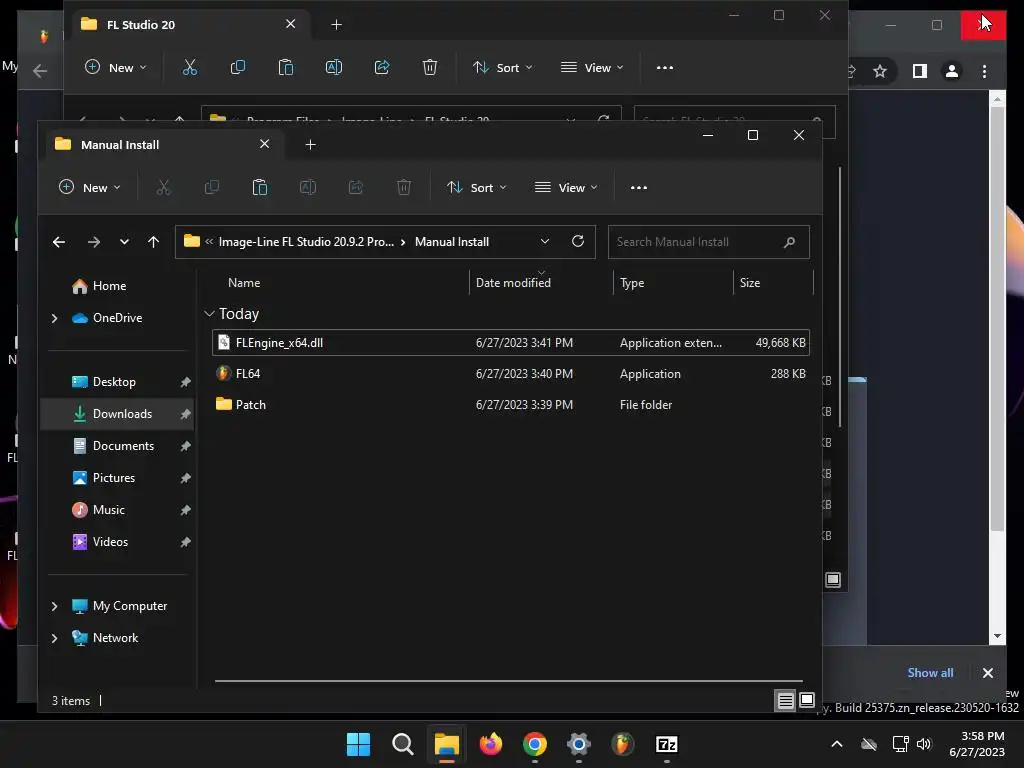1024x768 pixels.
Task: Expand My Computer in navigation pane
Action: click(54, 606)
